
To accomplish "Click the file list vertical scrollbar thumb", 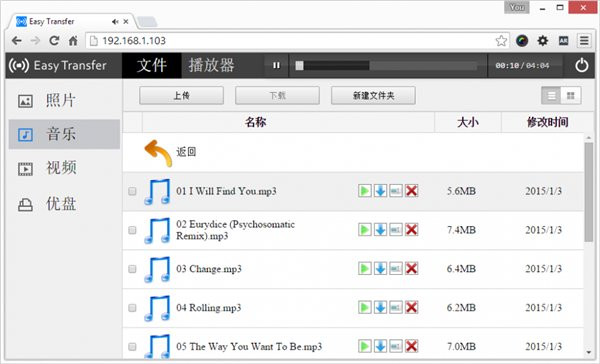I will (x=589, y=192).
